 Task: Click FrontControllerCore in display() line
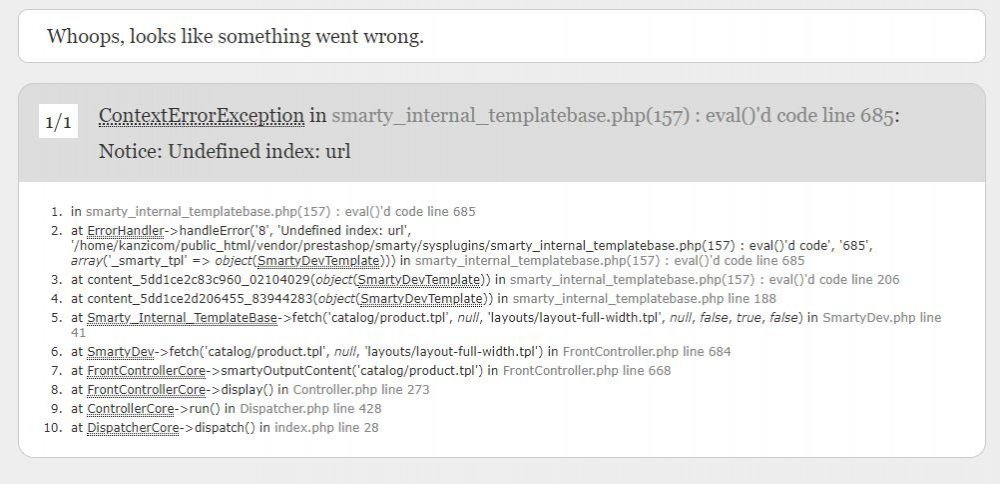click(146, 390)
